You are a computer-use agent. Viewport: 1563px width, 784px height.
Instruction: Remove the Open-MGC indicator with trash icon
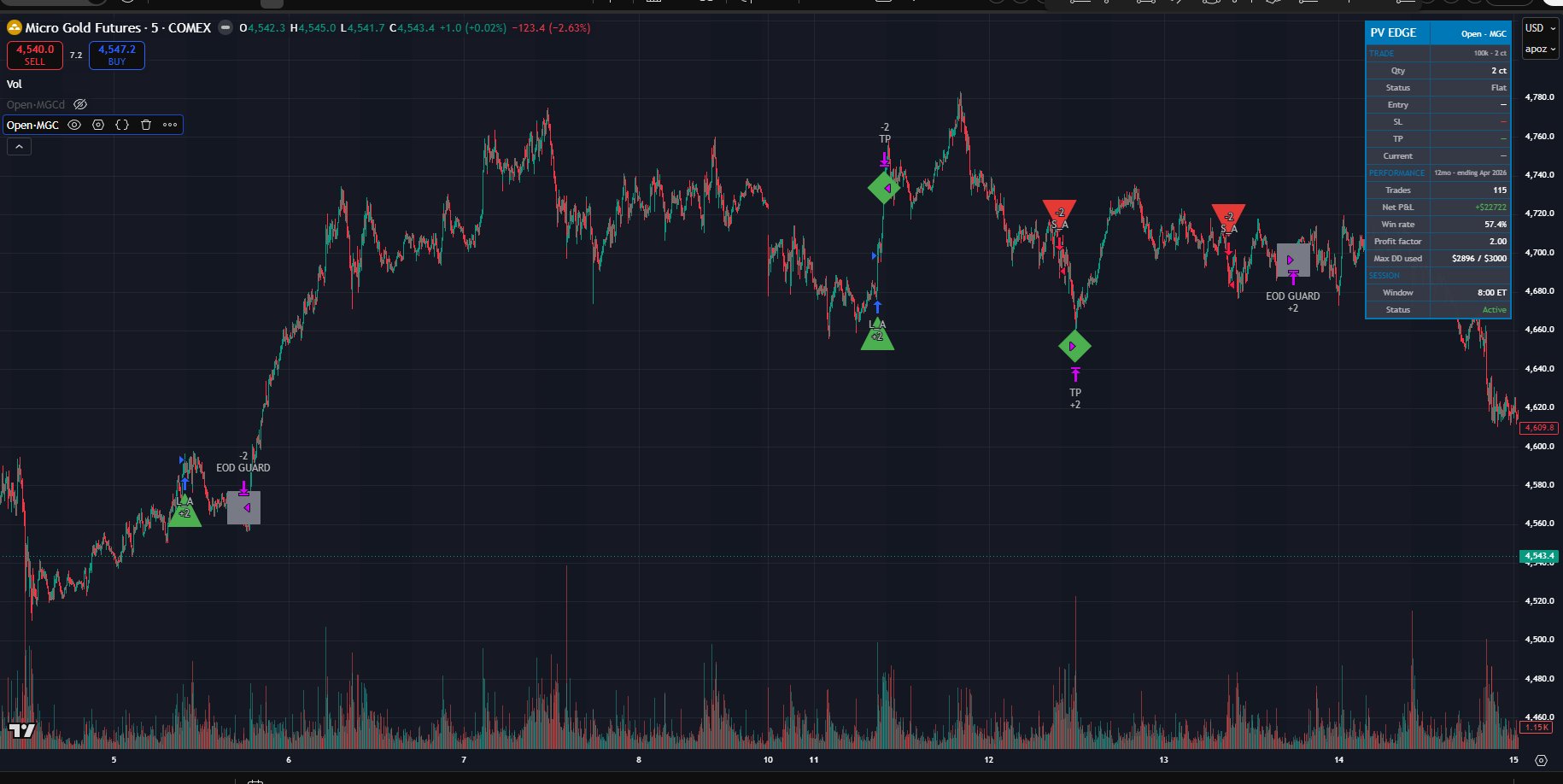[x=146, y=125]
